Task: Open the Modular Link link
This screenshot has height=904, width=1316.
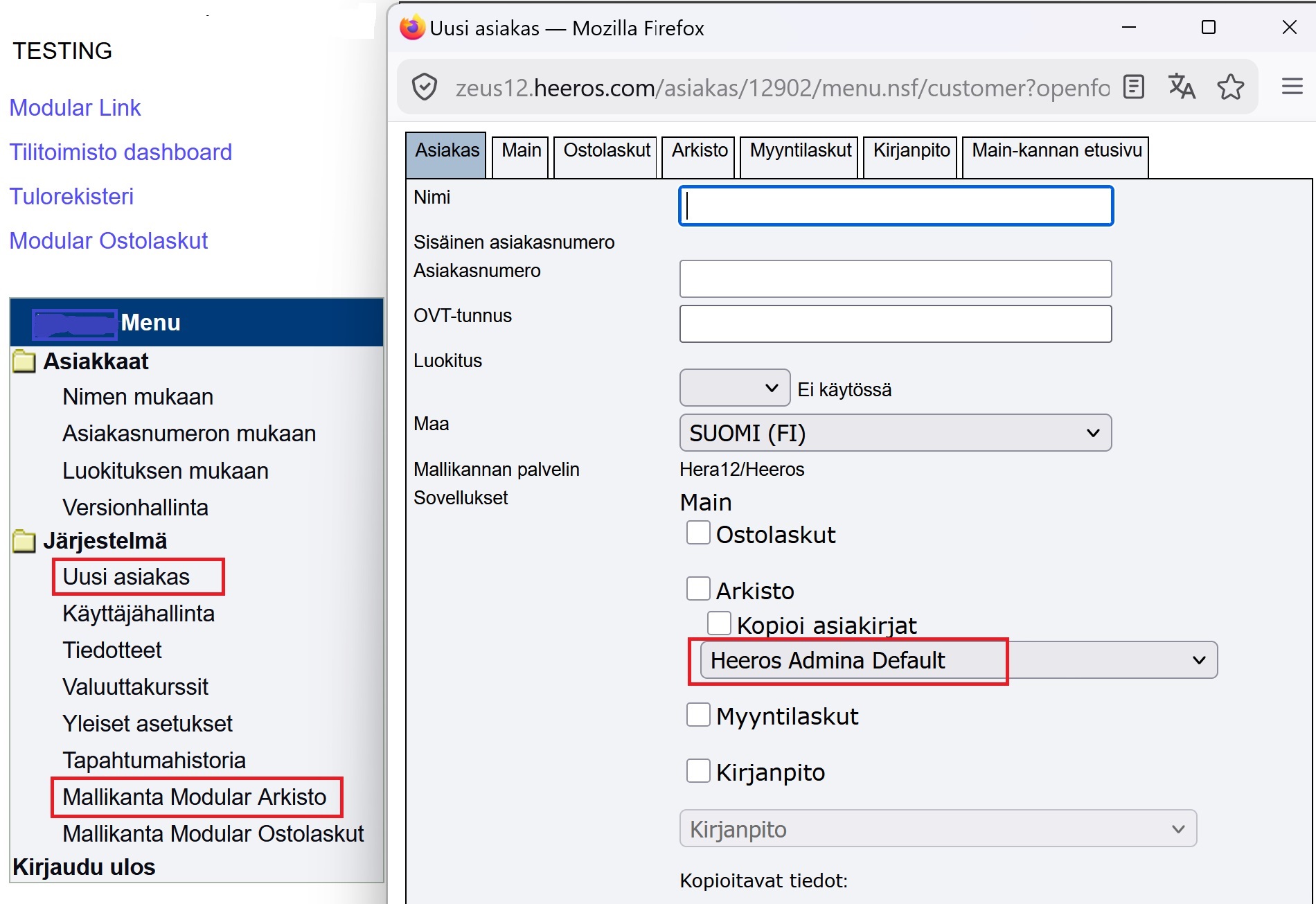Action: click(x=75, y=108)
